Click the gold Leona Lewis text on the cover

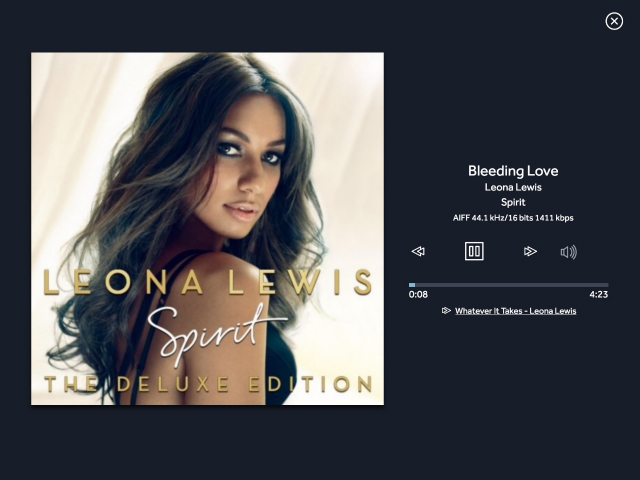tap(208, 282)
